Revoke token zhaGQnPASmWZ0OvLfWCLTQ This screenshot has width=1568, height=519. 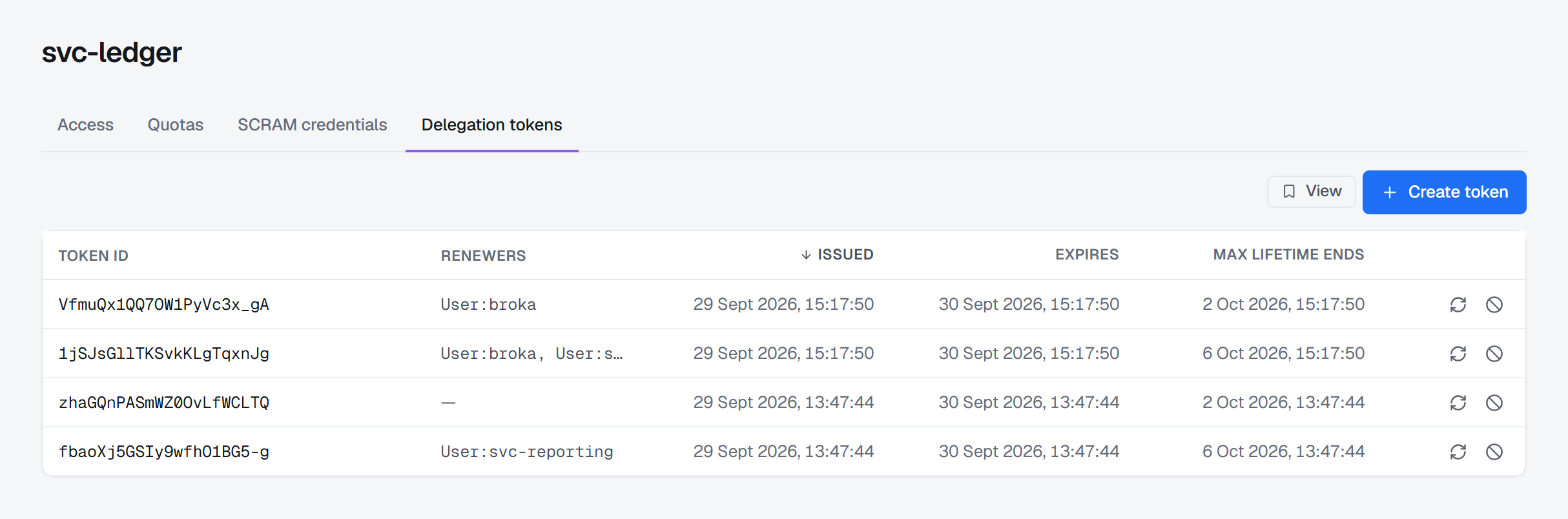(x=1494, y=403)
